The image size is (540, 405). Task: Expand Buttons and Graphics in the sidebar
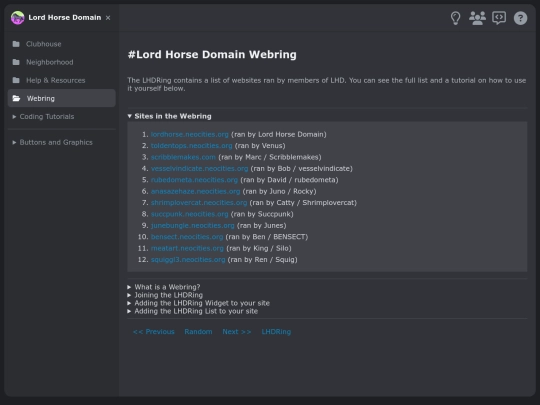point(52,142)
